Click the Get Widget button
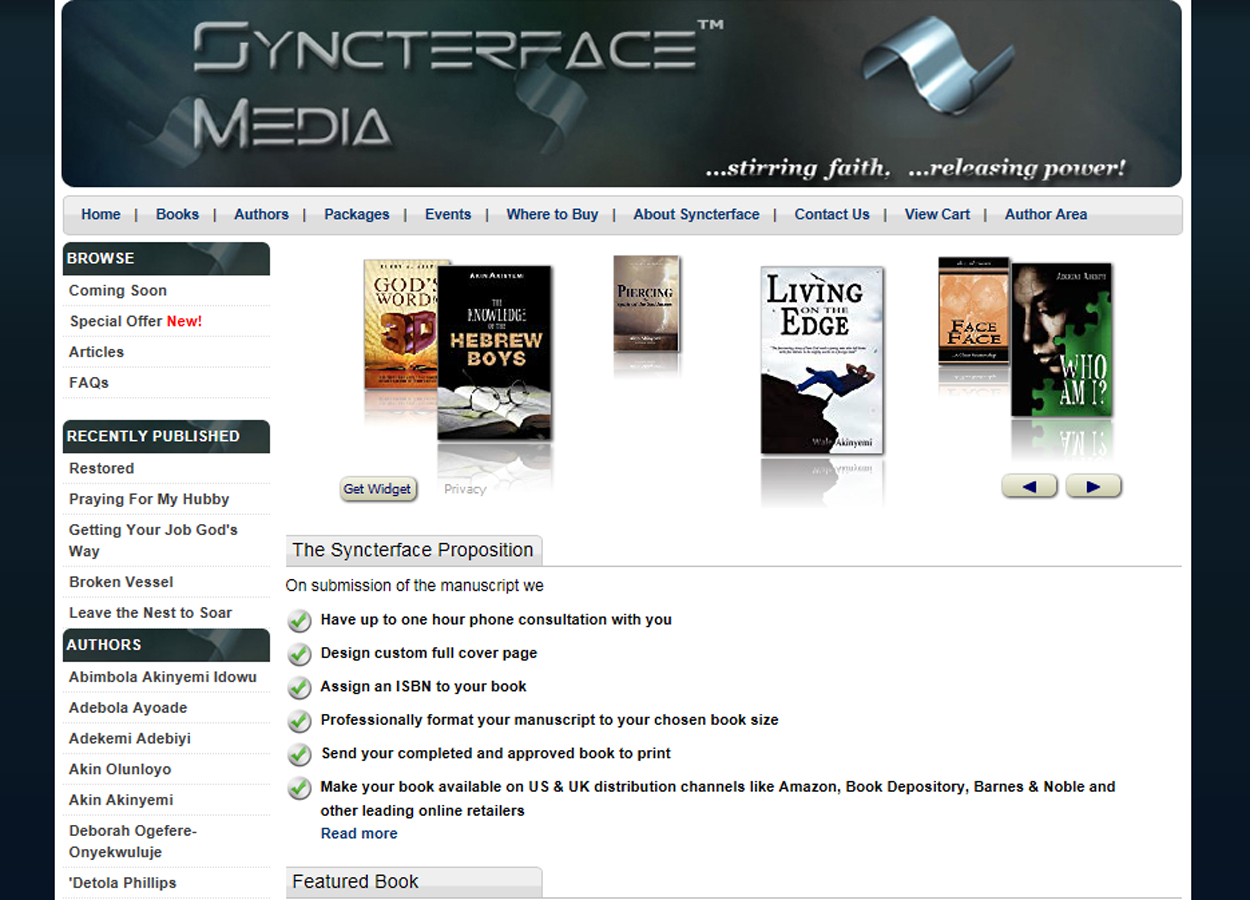Viewport: 1250px width, 900px height. [378, 489]
